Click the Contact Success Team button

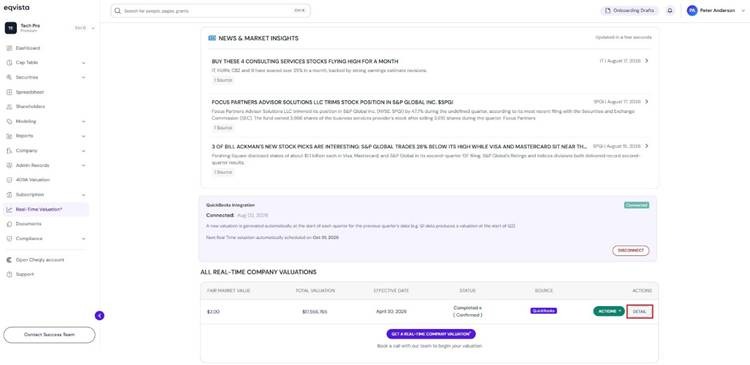click(x=49, y=335)
